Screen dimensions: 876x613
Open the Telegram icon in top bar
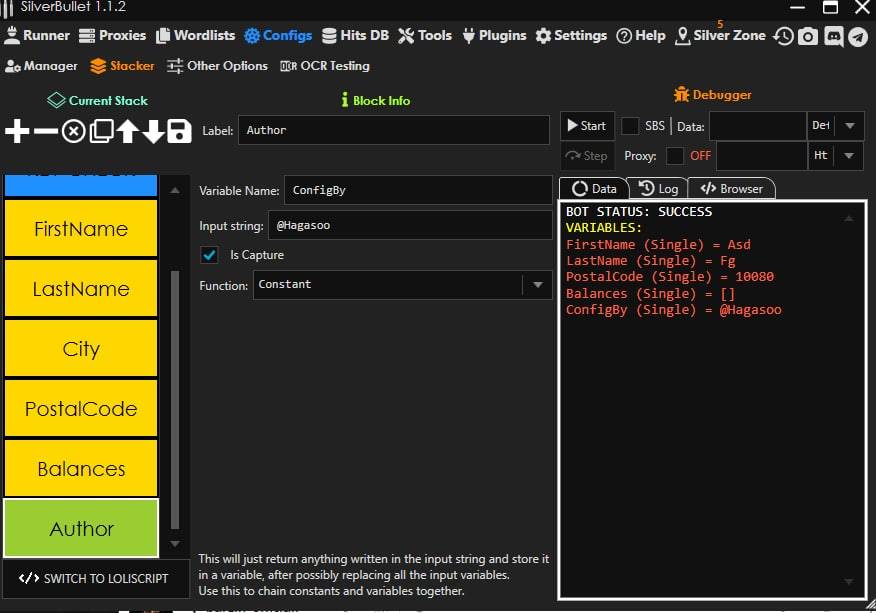click(858, 36)
